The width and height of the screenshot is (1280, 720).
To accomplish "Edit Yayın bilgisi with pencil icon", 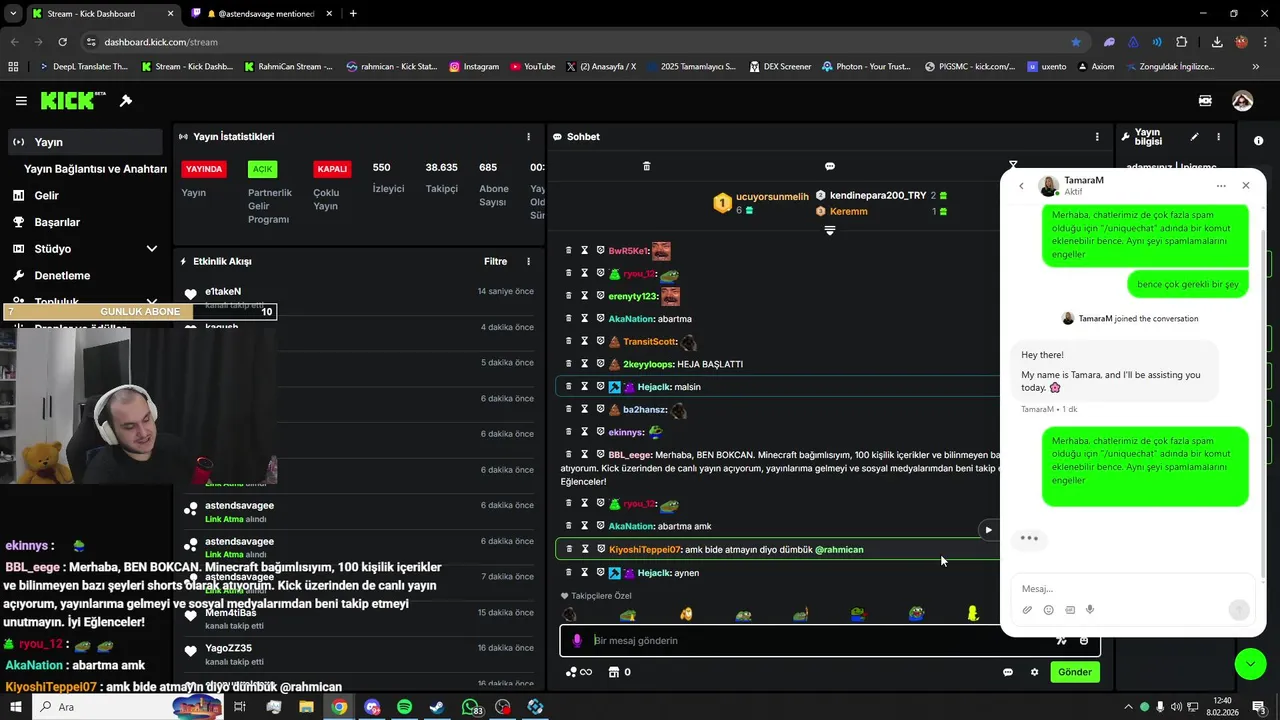I will [x=1194, y=137].
